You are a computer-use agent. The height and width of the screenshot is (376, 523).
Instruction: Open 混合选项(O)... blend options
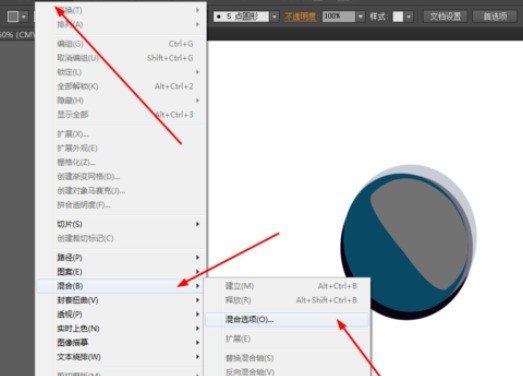click(287, 320)
